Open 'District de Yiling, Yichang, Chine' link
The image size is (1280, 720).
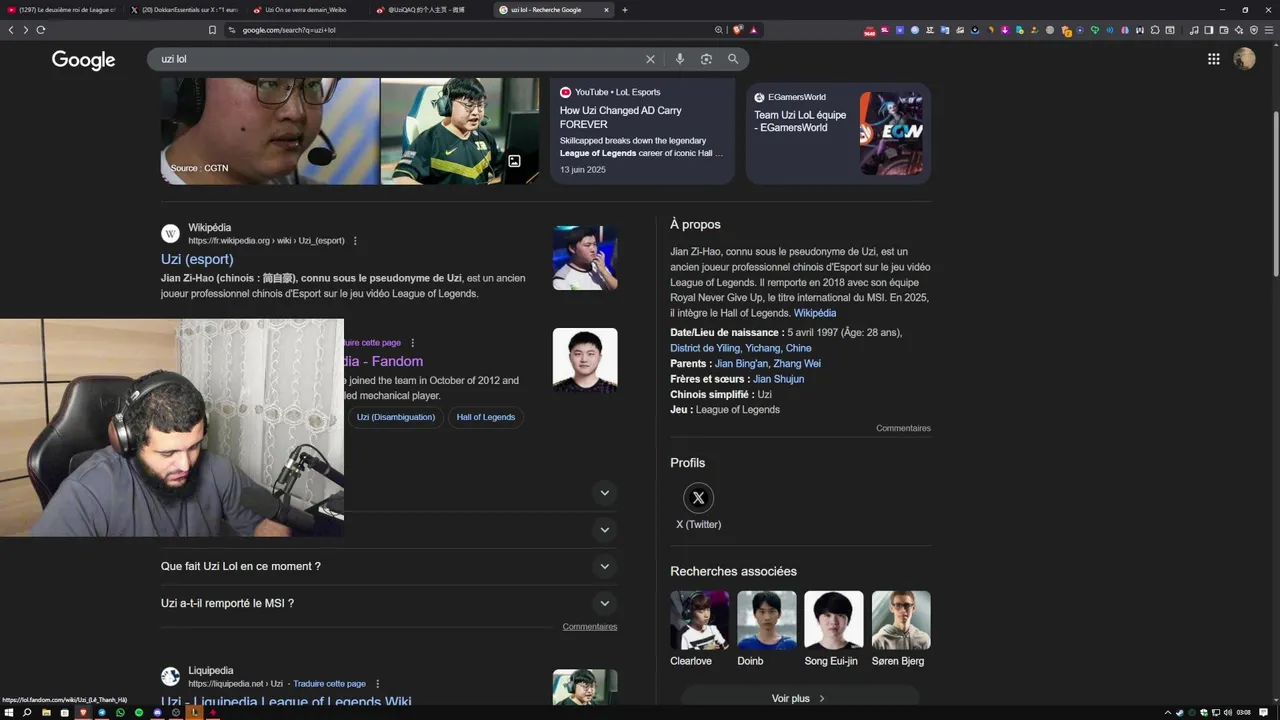[x=741, y=348]
